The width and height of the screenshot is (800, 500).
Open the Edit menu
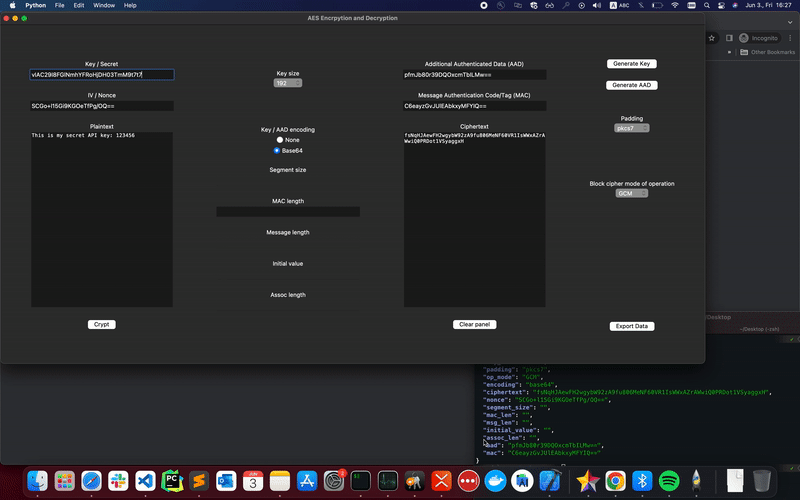tap(79, 5)
